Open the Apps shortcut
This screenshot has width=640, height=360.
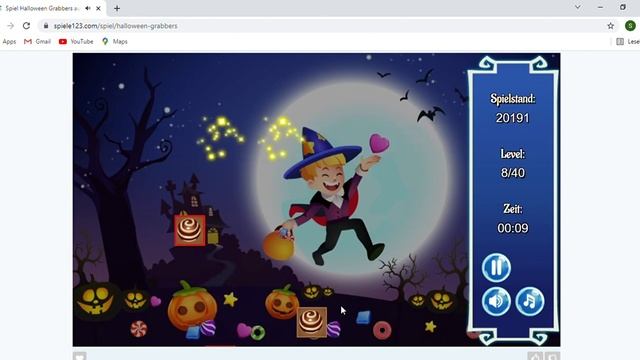[x=9, y=42]
